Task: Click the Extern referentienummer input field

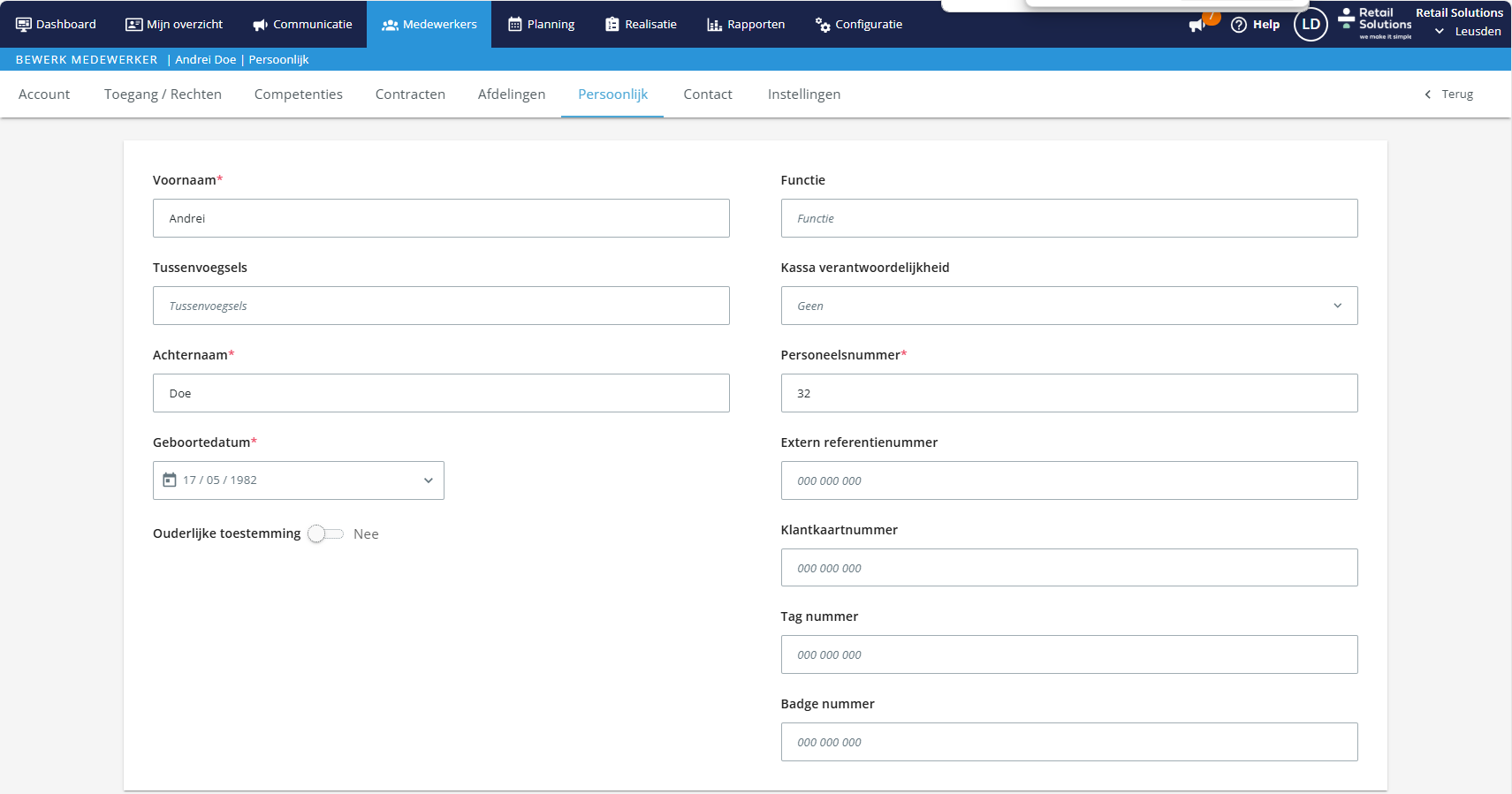Action: [x=1069, y=480]
